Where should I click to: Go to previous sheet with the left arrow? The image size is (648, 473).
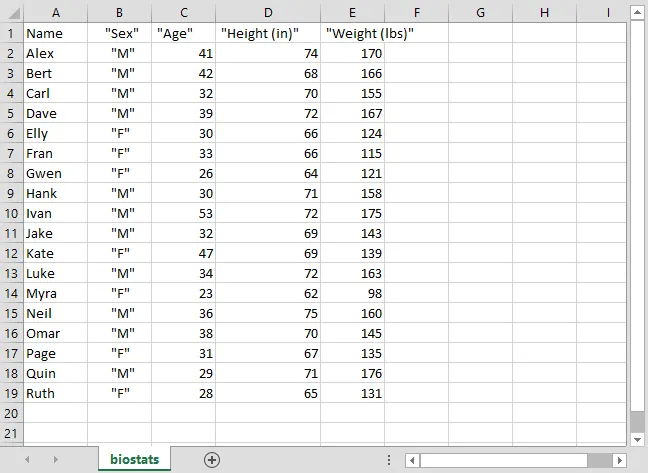pos(27,459)
